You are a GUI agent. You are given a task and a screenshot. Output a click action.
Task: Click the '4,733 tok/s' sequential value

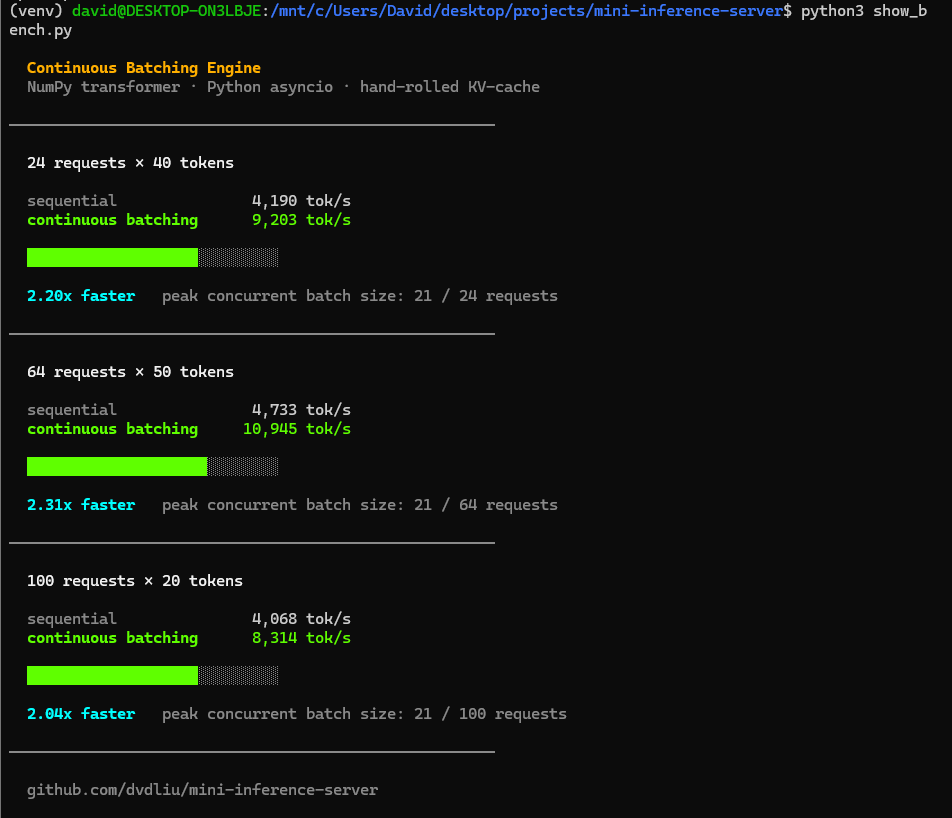tap(301, 410)
